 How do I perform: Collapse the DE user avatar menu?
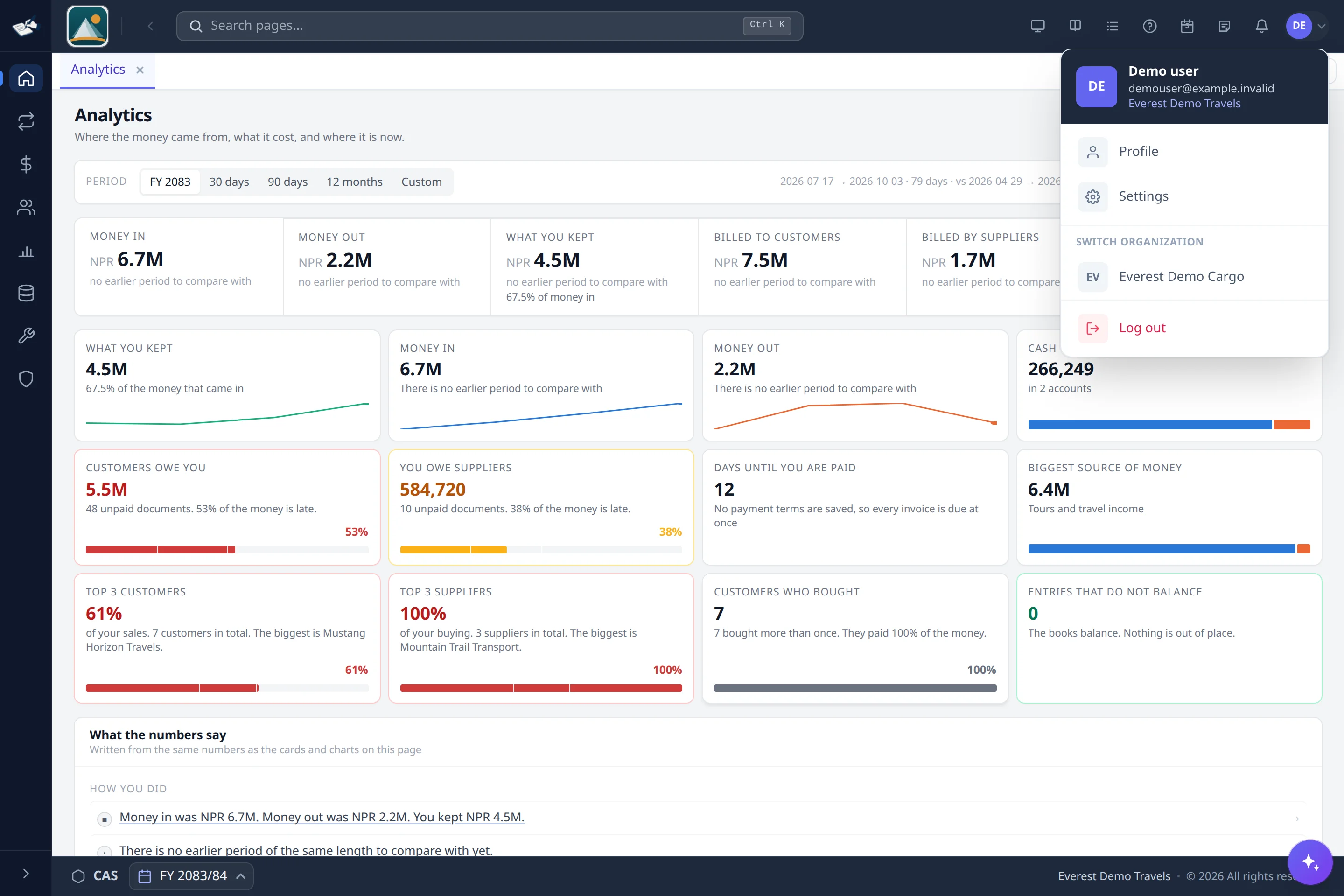click(1306, 26)
